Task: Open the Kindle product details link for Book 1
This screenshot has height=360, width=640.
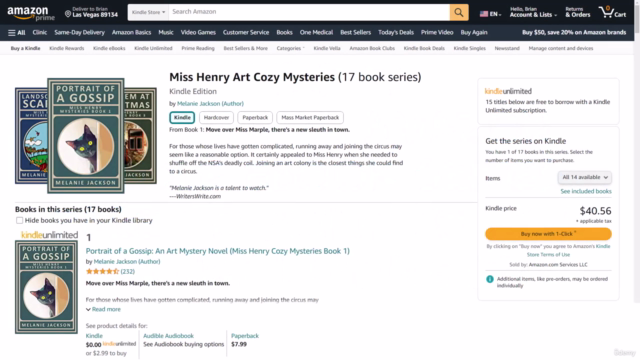Action: pos(94,336)
